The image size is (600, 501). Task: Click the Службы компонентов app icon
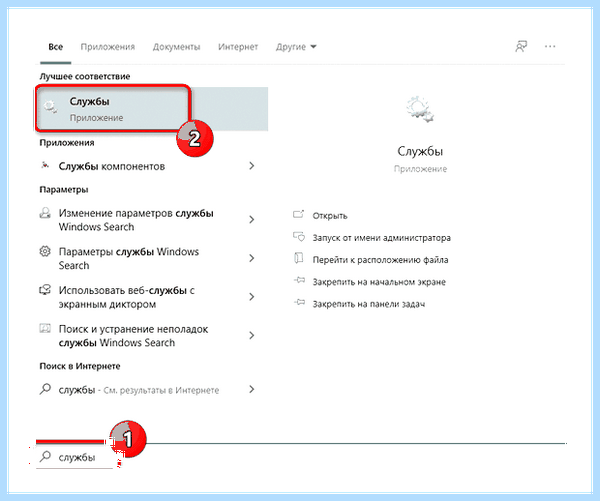click(45, 165)
